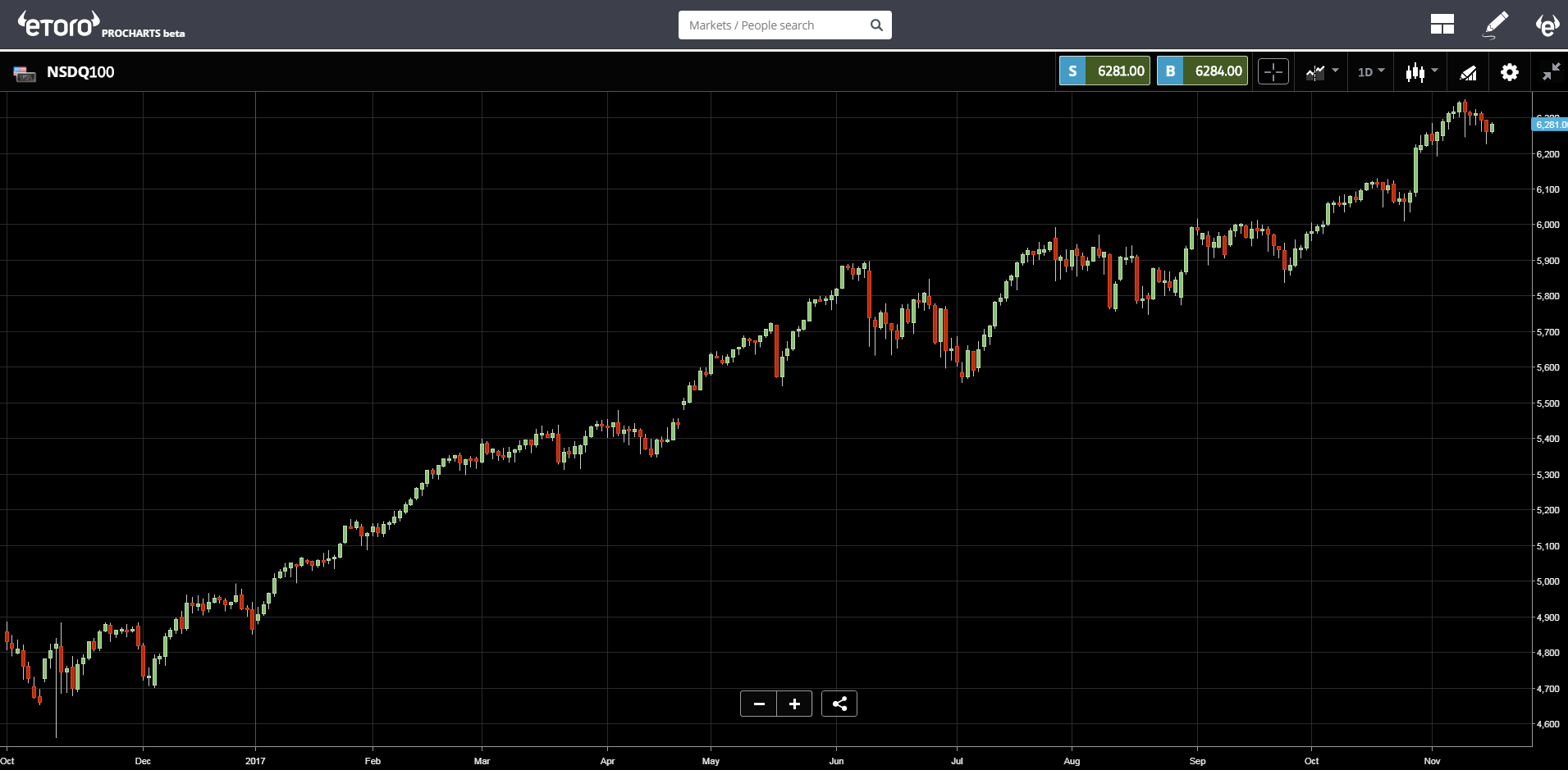Toggle the drawing tools toolbar icon

(1468, 72)
